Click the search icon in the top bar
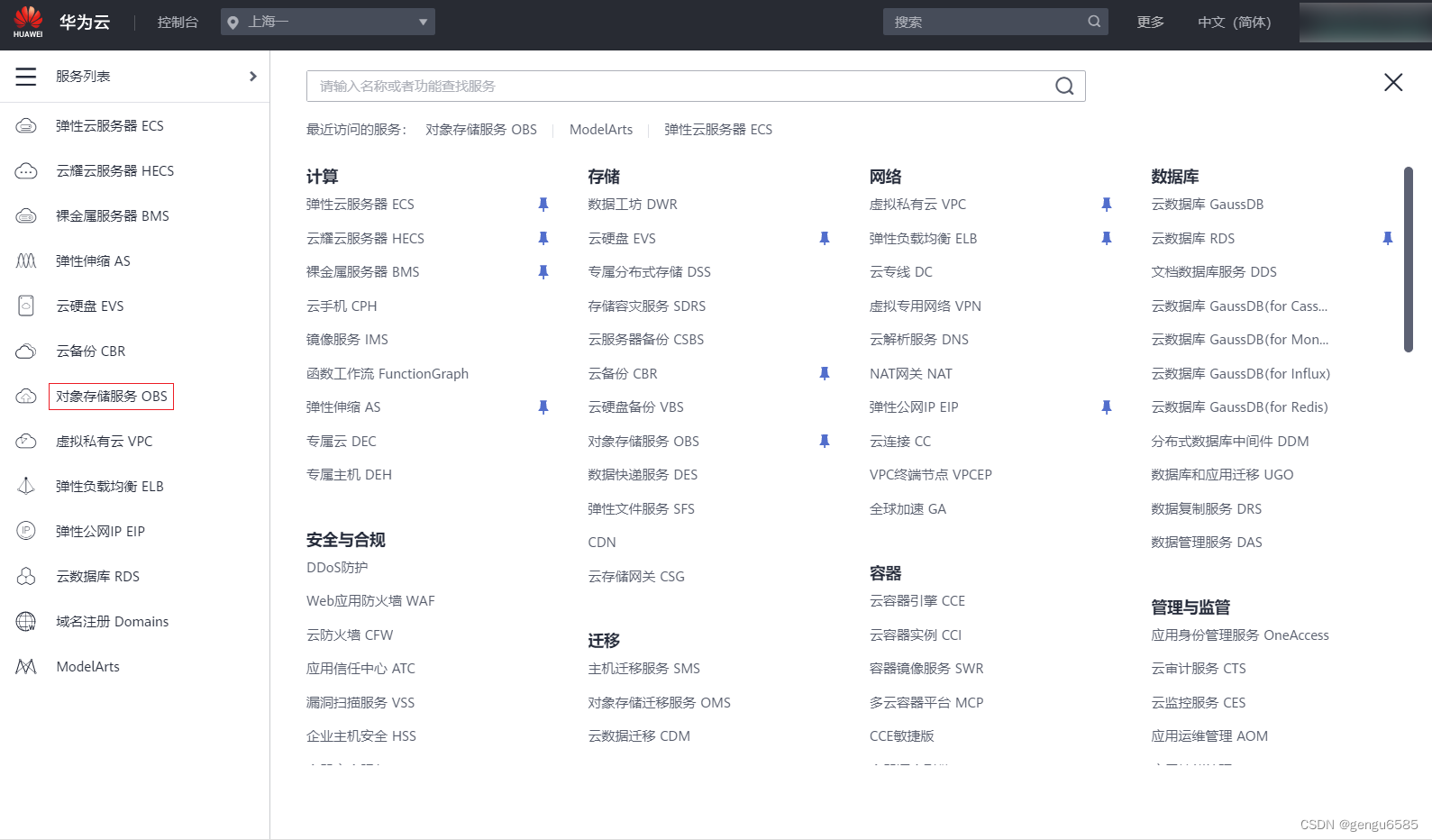 1094,22
